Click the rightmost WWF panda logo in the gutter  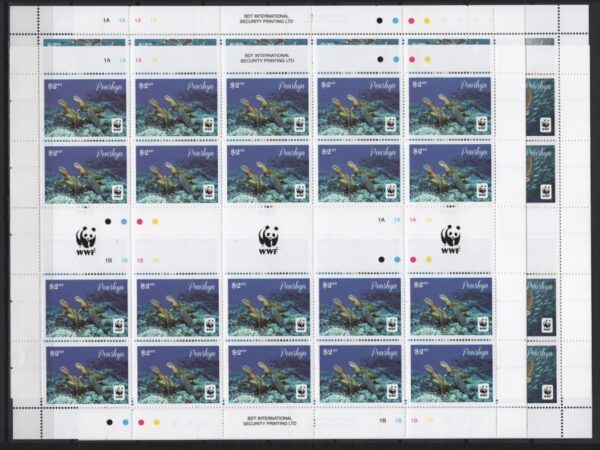coord(450,239)
